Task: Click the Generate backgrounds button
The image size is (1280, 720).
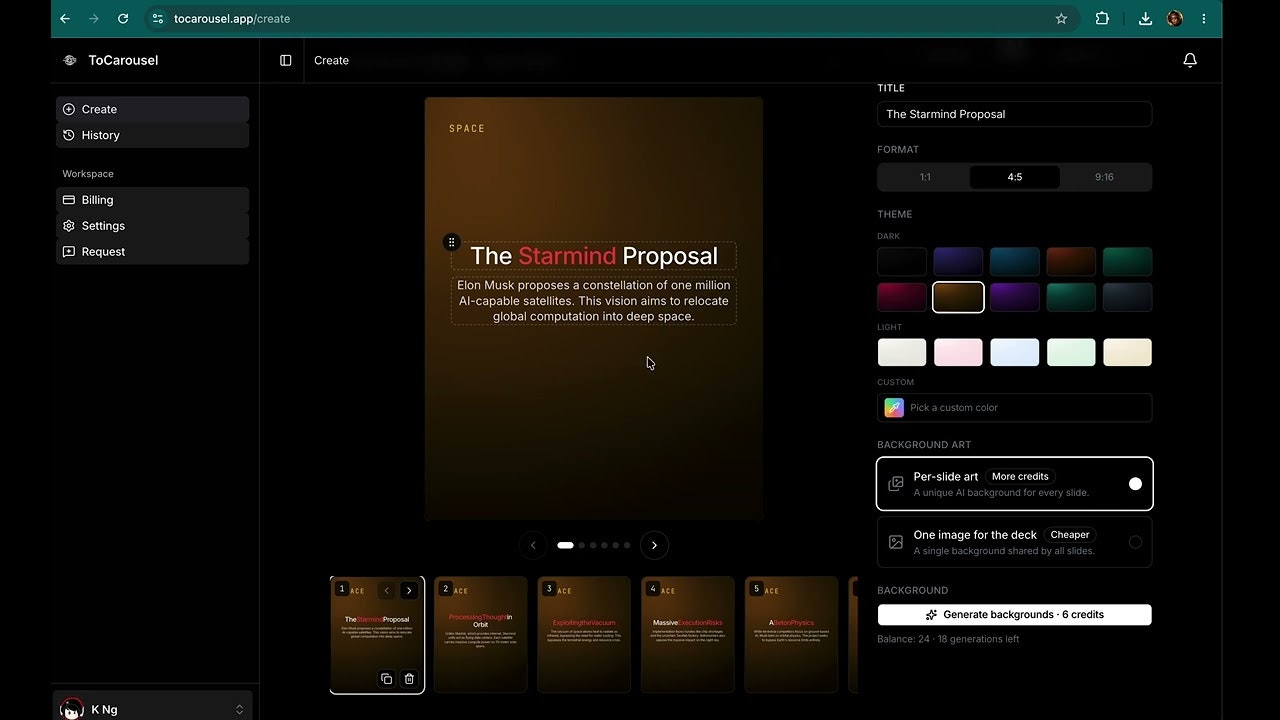Action: pyautogui.click(x=1015, y=615)
